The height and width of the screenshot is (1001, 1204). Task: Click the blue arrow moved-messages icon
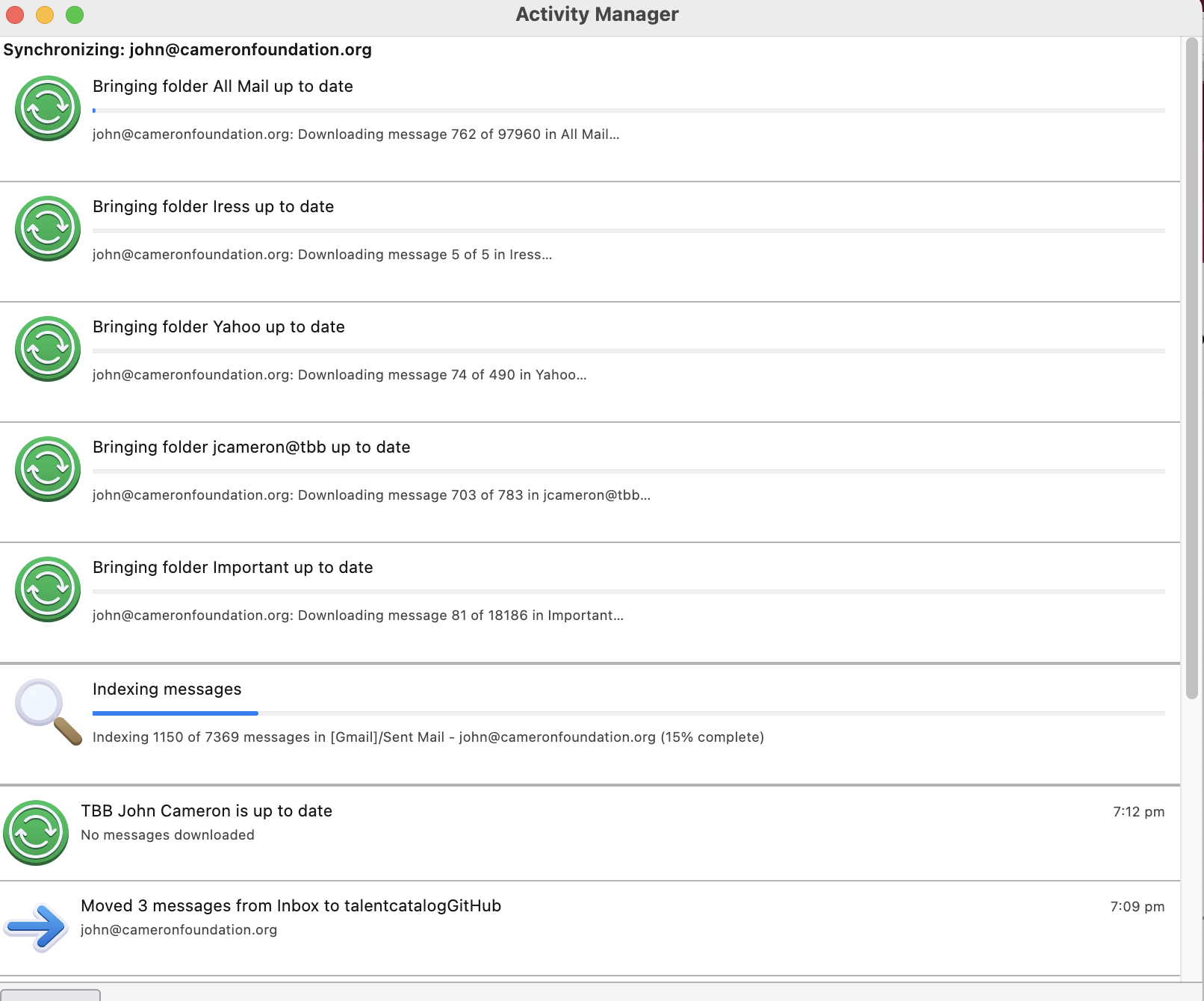pos(36,927)
